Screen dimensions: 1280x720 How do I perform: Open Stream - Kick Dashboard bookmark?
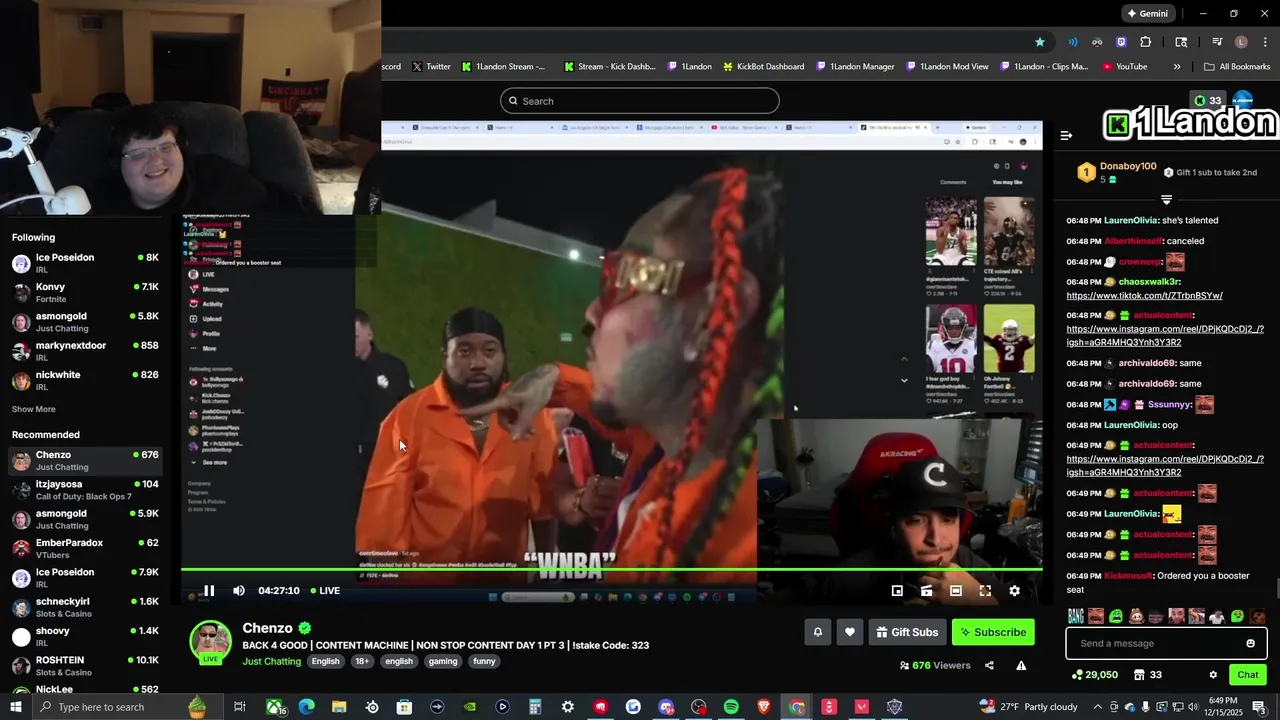[x=609, y=67]
